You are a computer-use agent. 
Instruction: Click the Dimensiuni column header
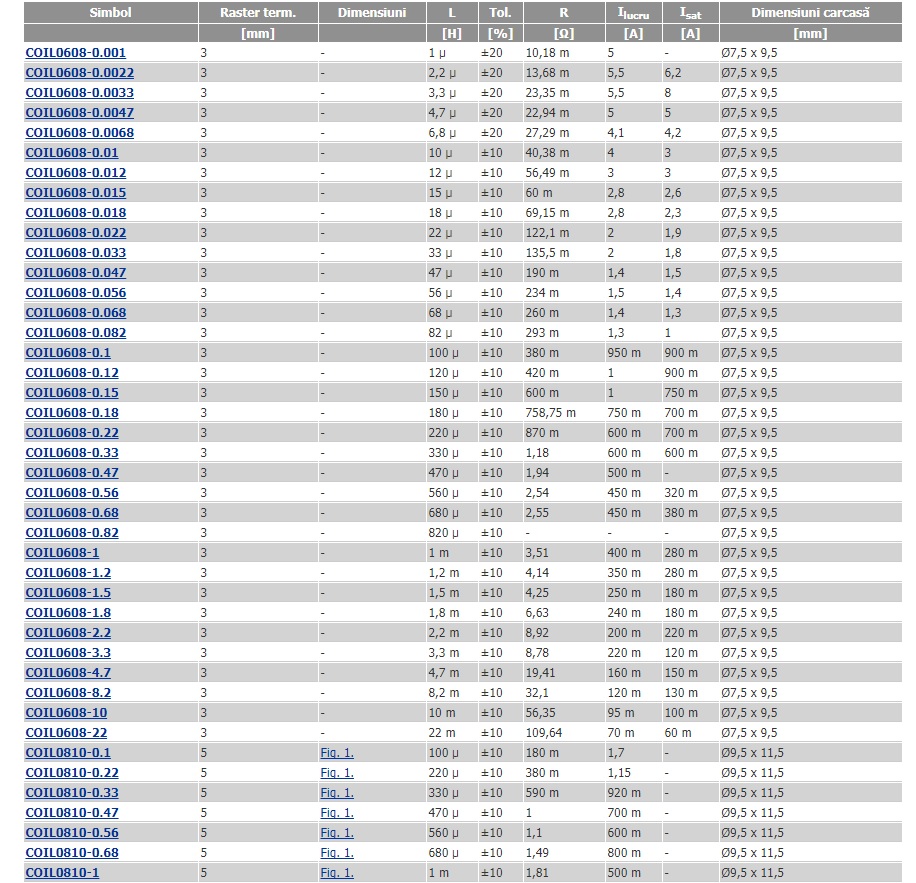(372, 12)
